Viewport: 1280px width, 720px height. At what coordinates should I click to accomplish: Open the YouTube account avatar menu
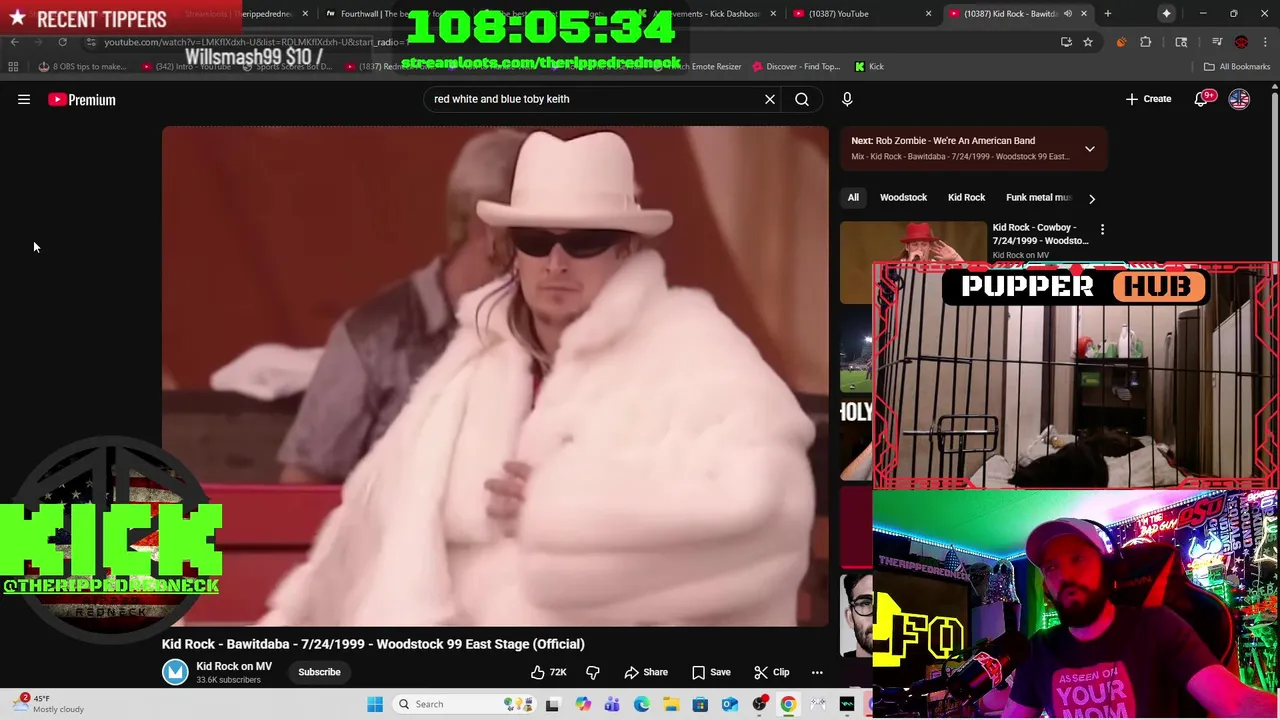pyautogui.click(x=1239, y=99)
